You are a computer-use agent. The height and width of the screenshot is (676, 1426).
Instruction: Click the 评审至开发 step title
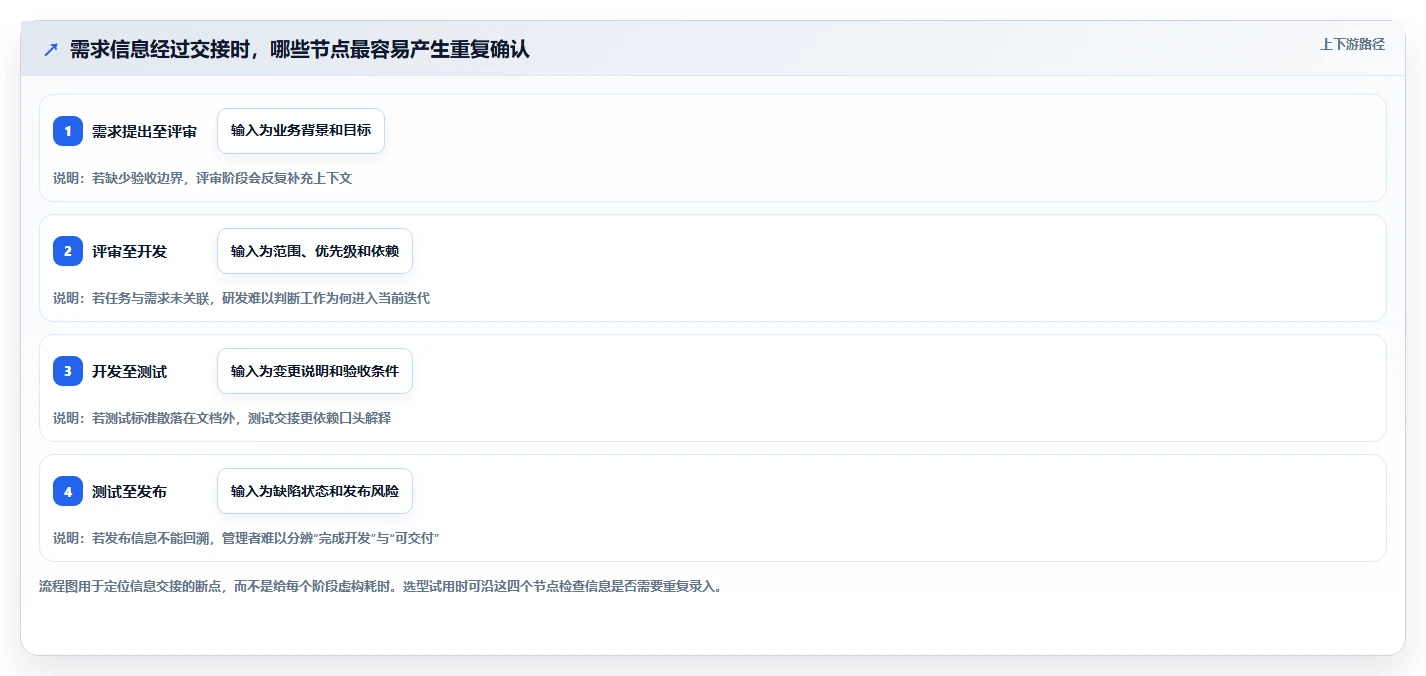(129, 251)
